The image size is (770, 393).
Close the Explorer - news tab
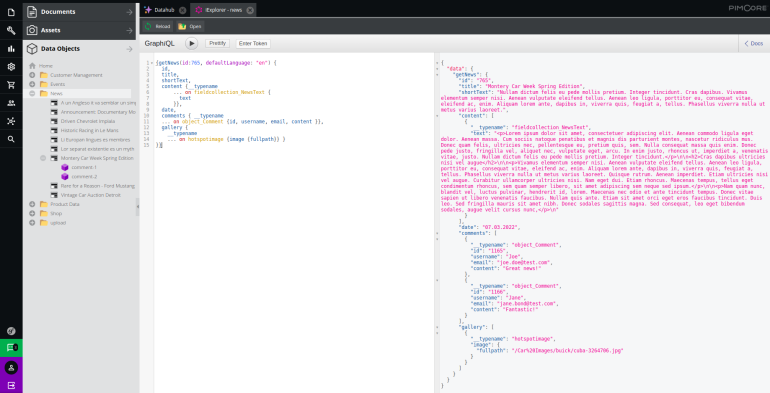250,10
